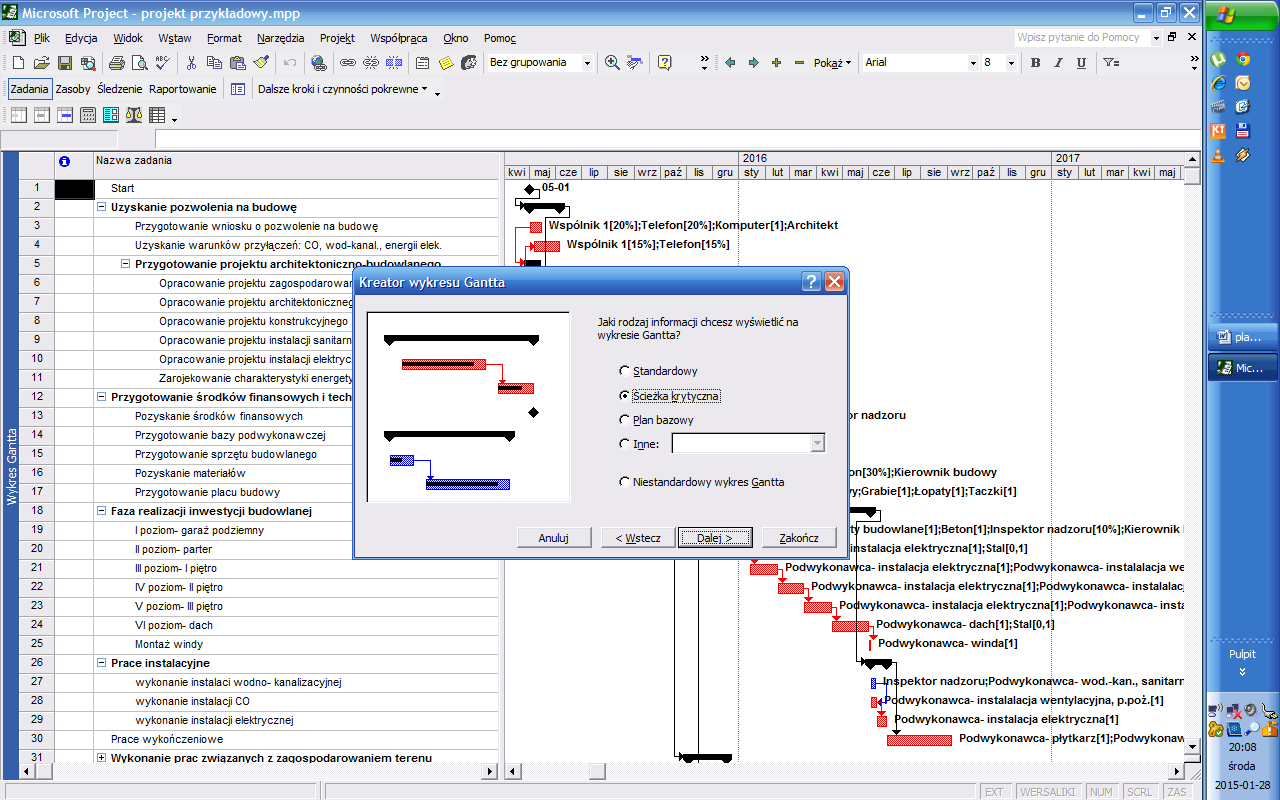
Task: Show subtasks with the plus icon
Action: tap(777, 63)
